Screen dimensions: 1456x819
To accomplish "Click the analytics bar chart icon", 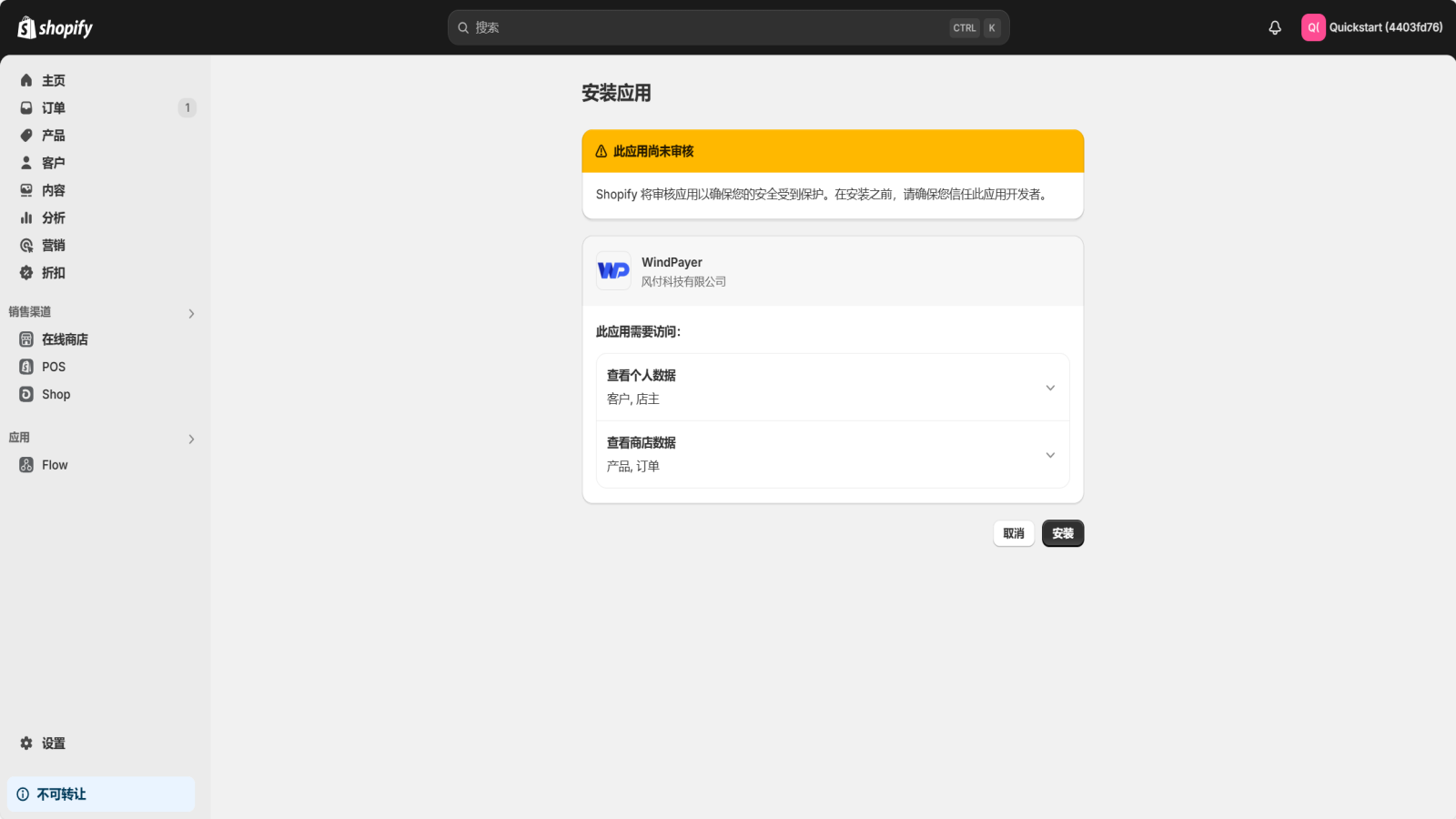I will pyautogui.click(x=26, y=217).
